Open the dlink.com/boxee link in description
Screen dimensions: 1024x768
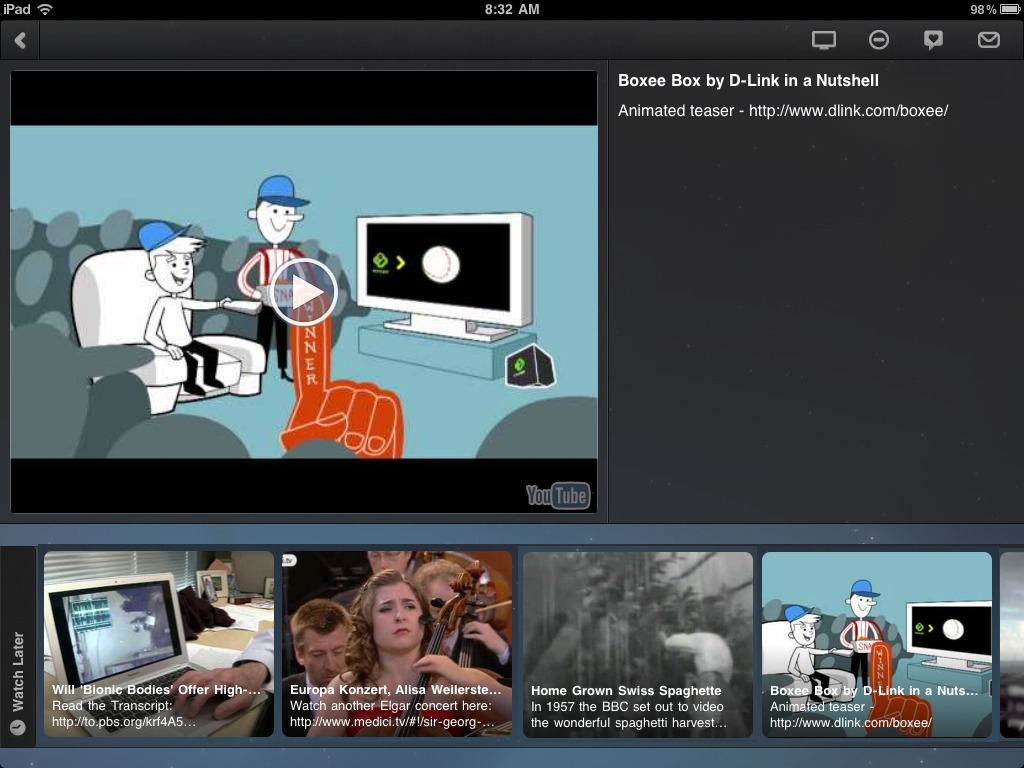click(x=848, y=111)
